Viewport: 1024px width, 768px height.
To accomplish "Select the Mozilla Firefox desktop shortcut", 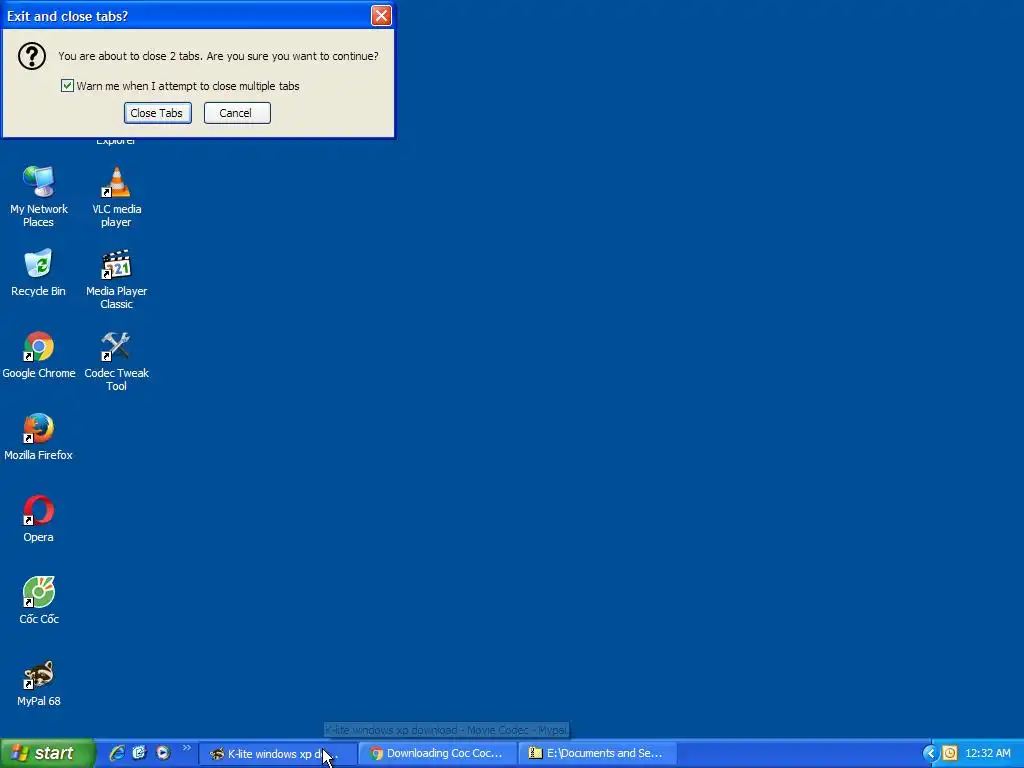I will 39,437.
